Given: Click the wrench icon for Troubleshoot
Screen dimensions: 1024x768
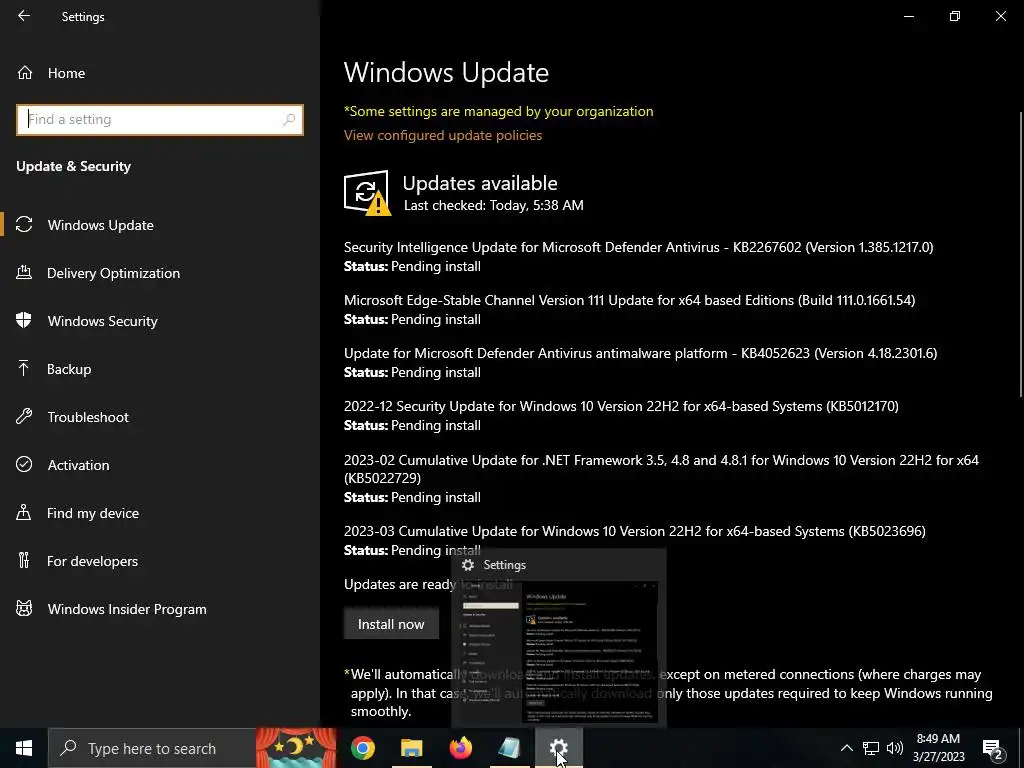Looking at the screenshot, I should point(24,416).
